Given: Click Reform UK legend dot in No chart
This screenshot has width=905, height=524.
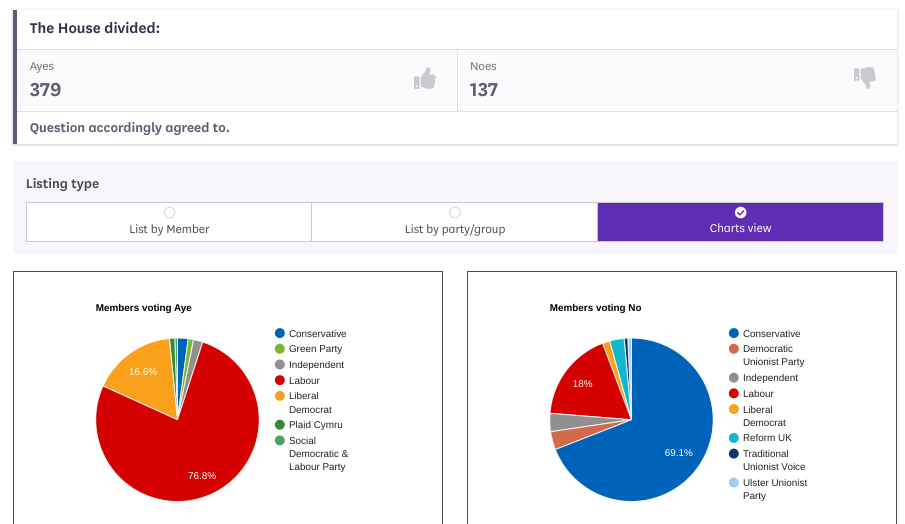Looking at the screenshot, I should tap(734, 438).
